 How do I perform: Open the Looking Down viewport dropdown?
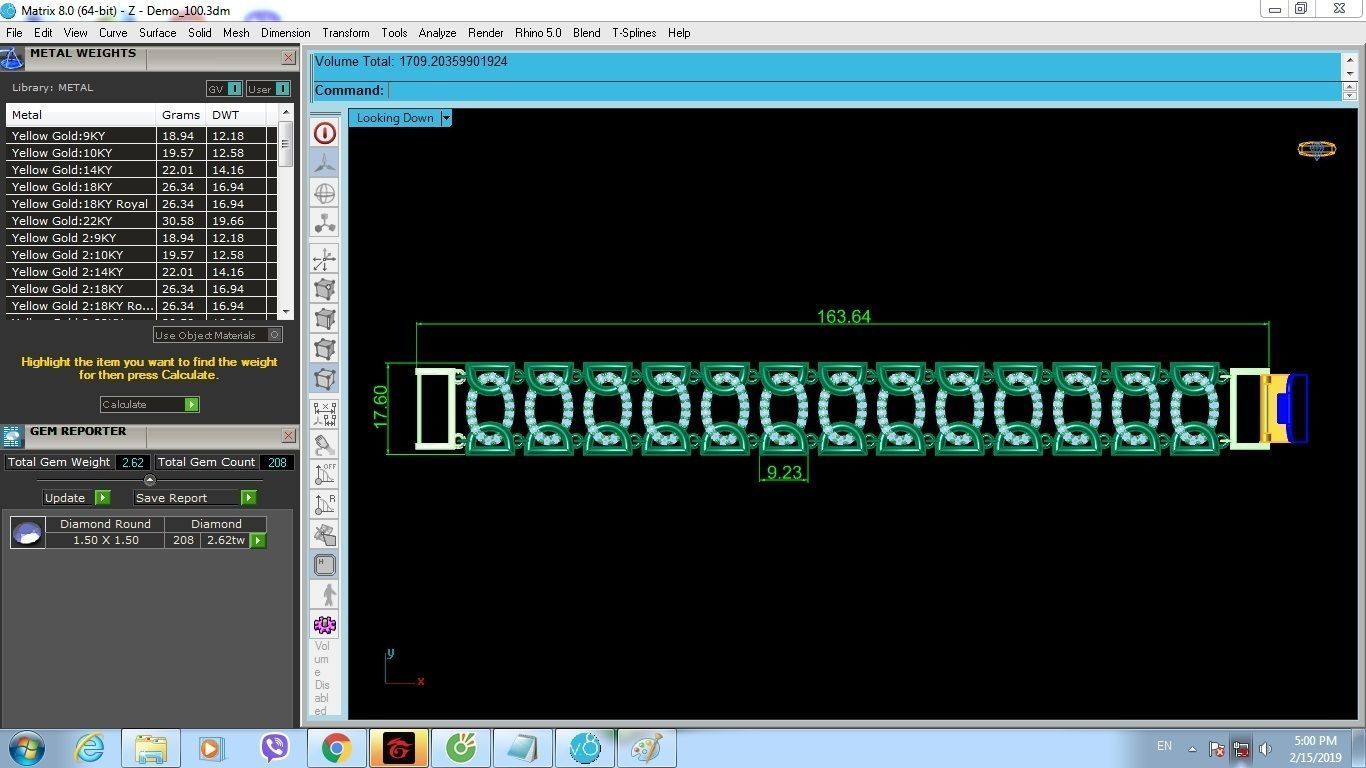(x=446, y=118)
